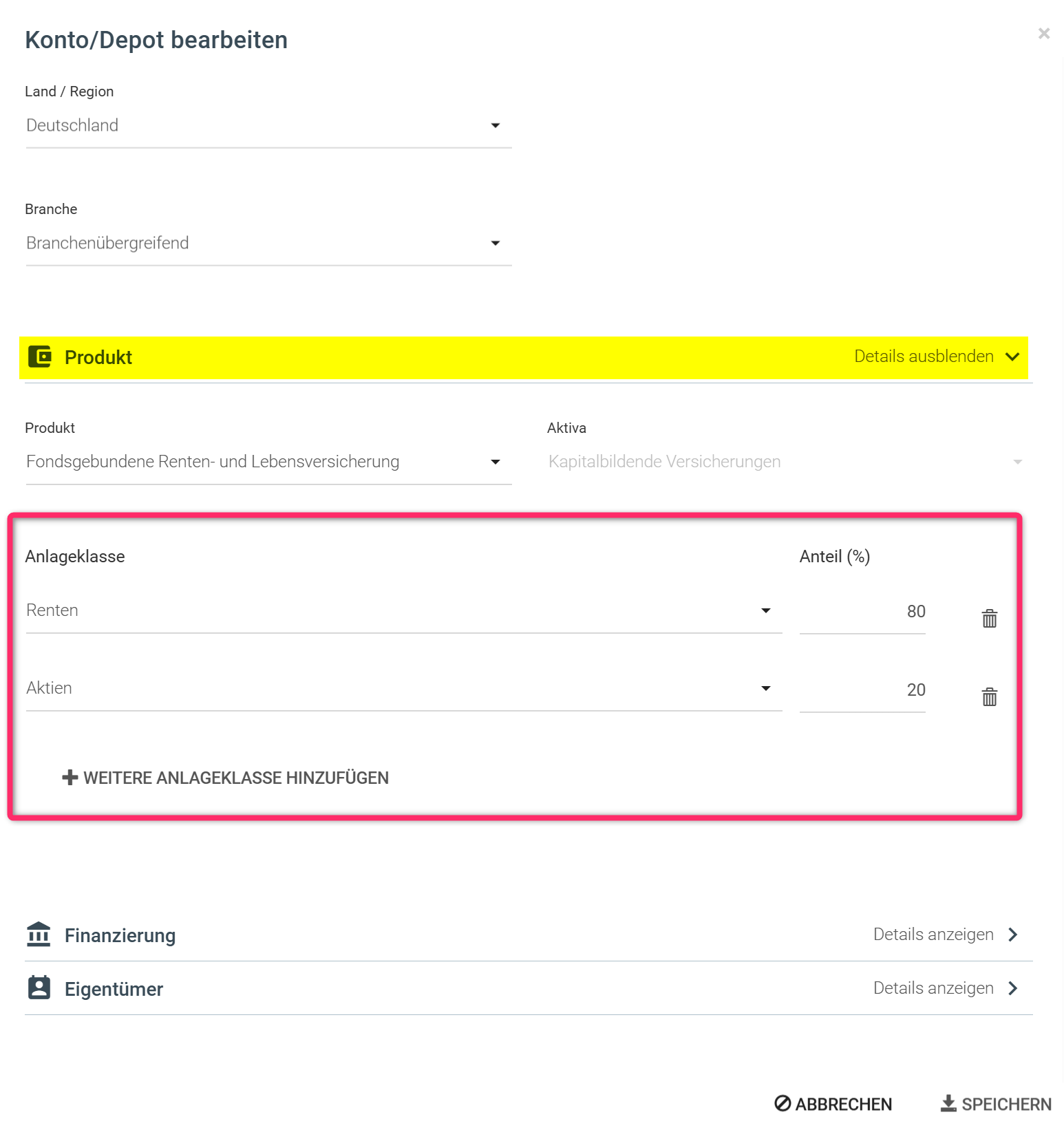The image size is (1064, 1130).
Task: Change the Aktien asset class selection
Action: pyautogui.click(x=403, y=689)
